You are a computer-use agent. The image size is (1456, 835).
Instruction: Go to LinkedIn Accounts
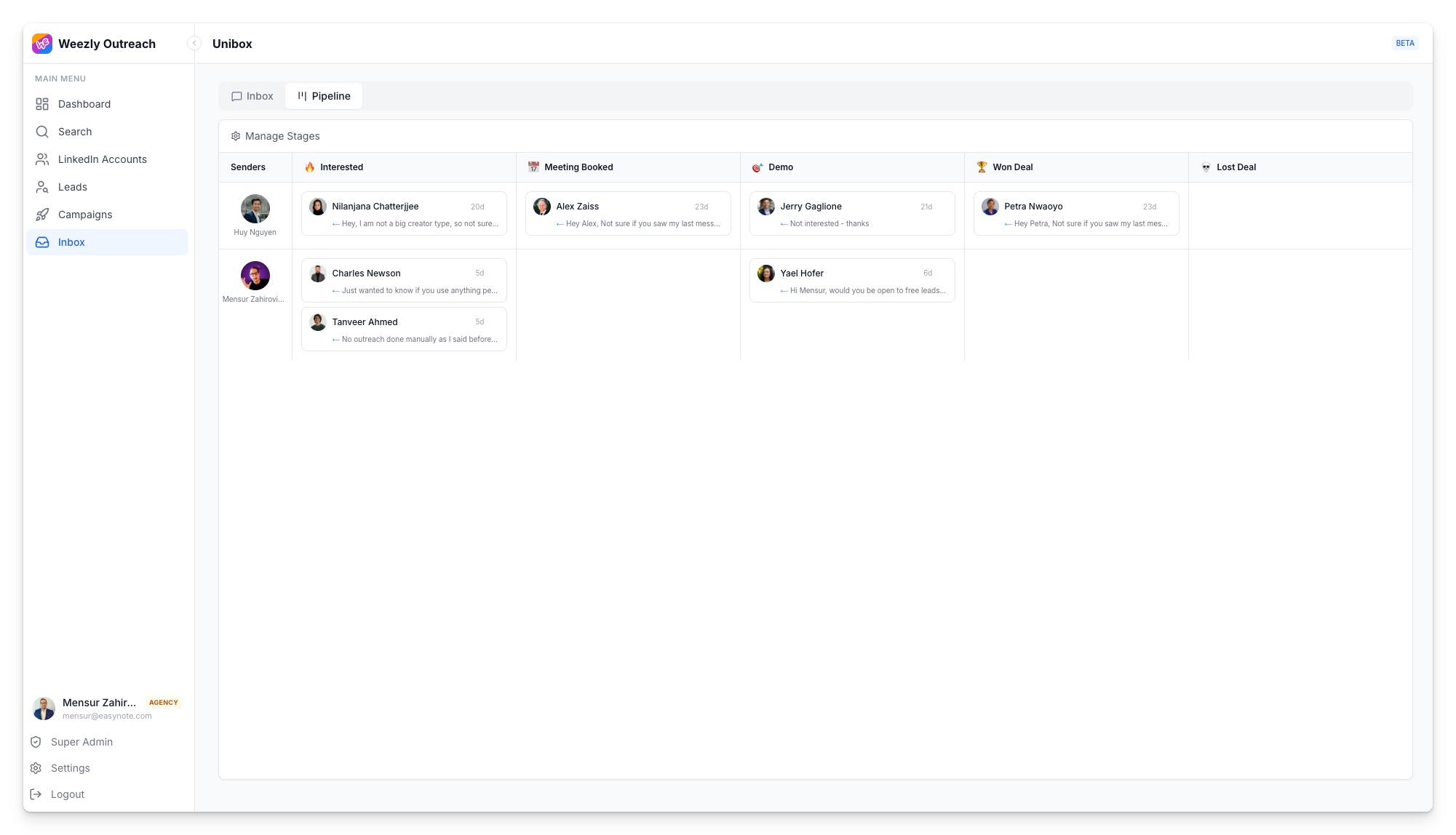[x=107, y=159]
